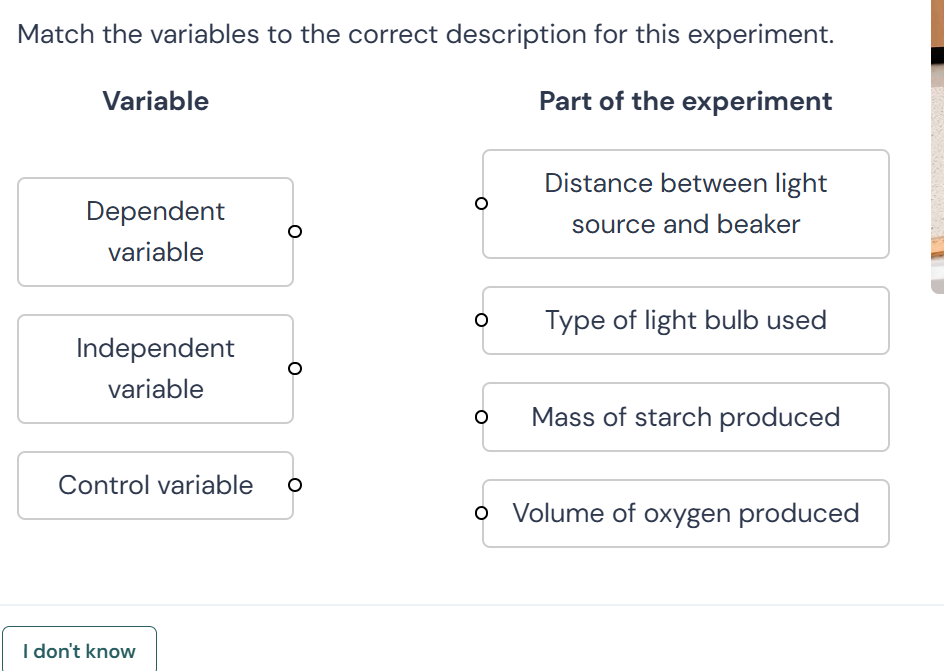Select the connector dot beside Independent variable

click(x=295, y=369)
